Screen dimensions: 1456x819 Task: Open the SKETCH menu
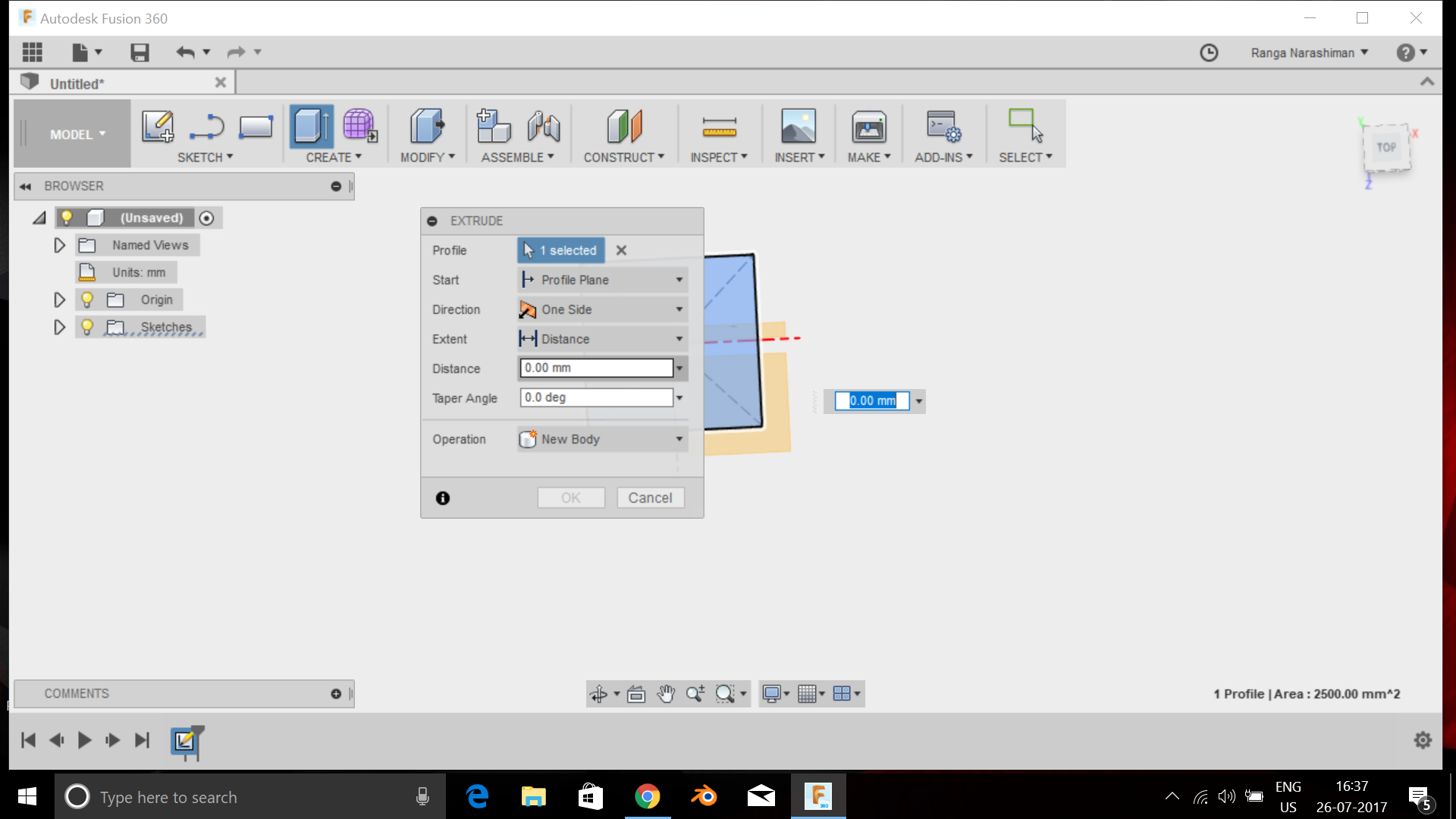coord(205,158)
